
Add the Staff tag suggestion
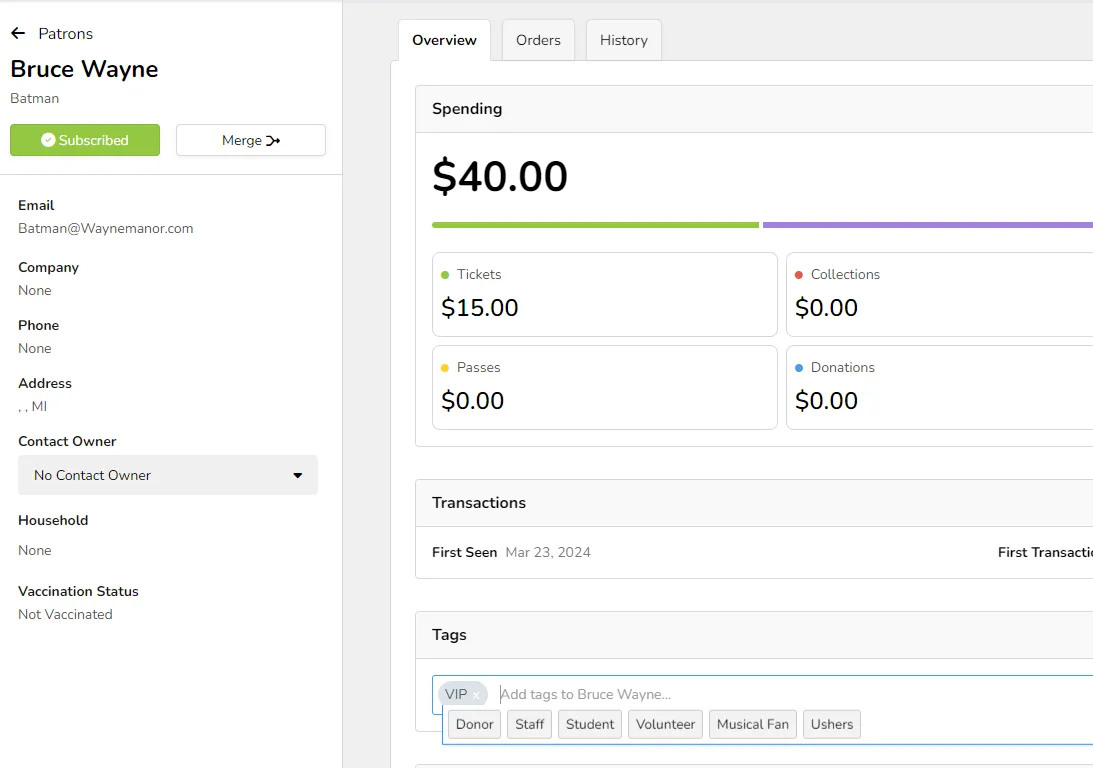coord(530,724)
